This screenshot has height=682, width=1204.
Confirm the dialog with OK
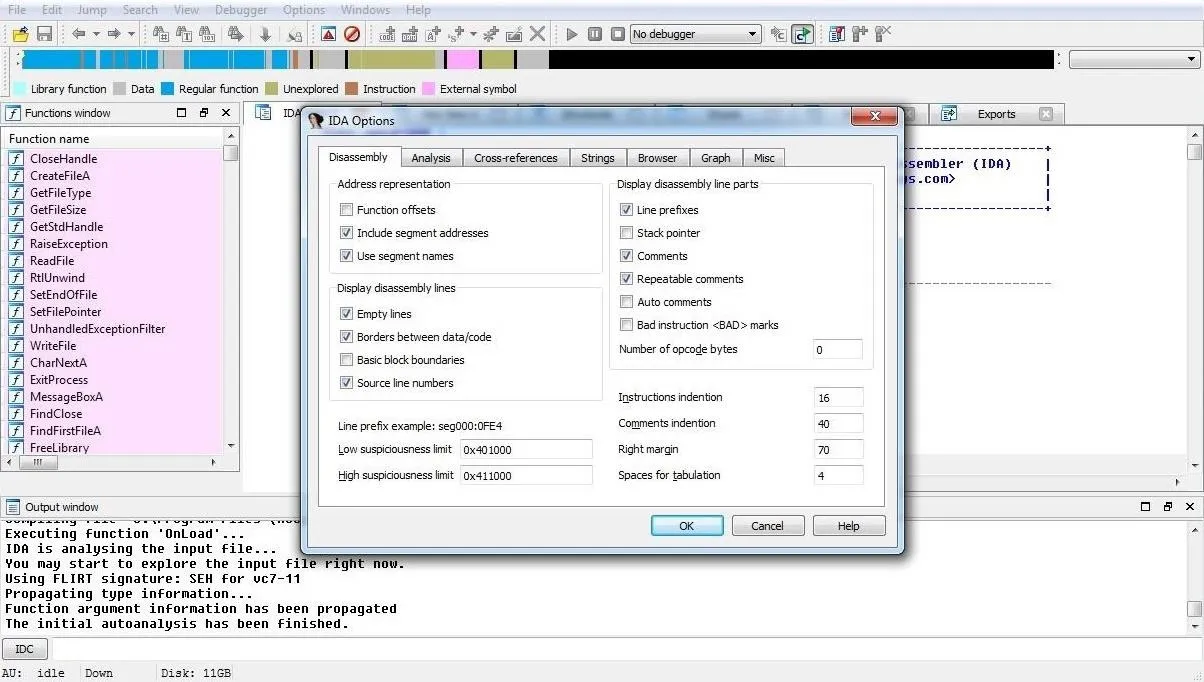pyautogui.click(x=686, y=526)
